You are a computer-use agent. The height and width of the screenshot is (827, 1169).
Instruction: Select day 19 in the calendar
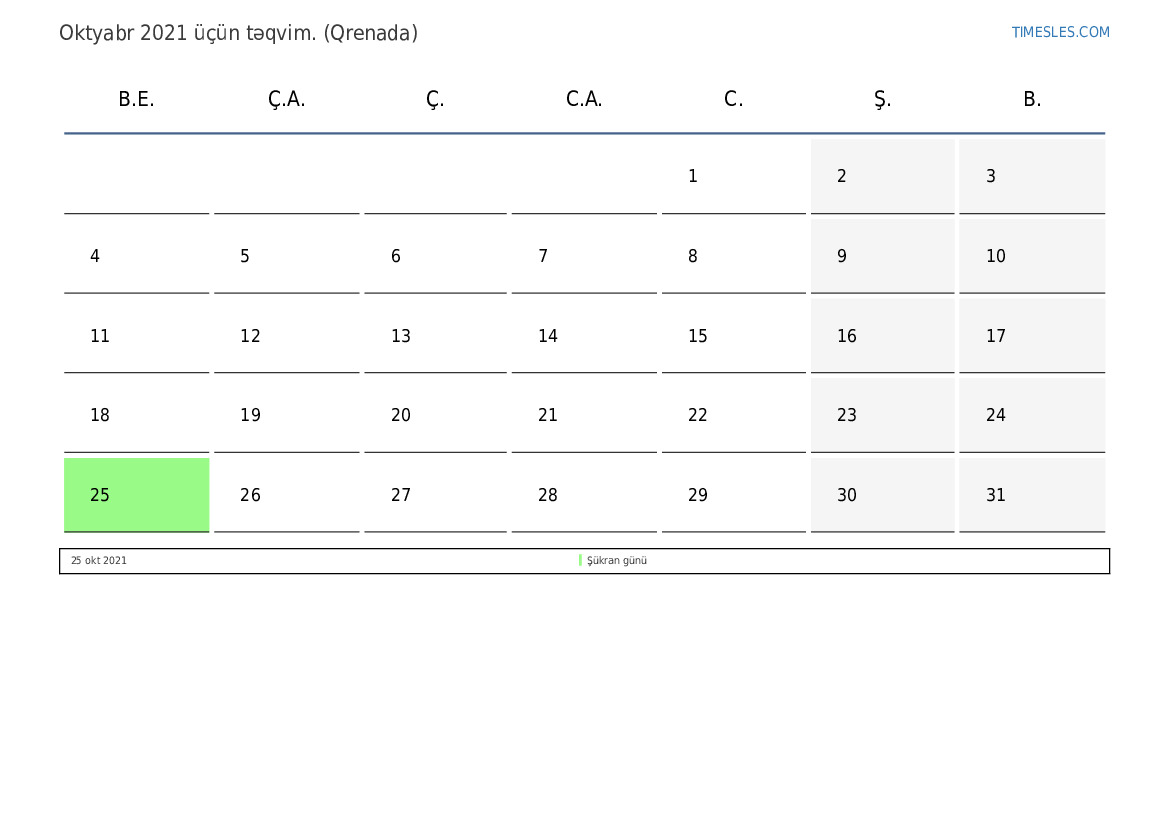[286, 415]
